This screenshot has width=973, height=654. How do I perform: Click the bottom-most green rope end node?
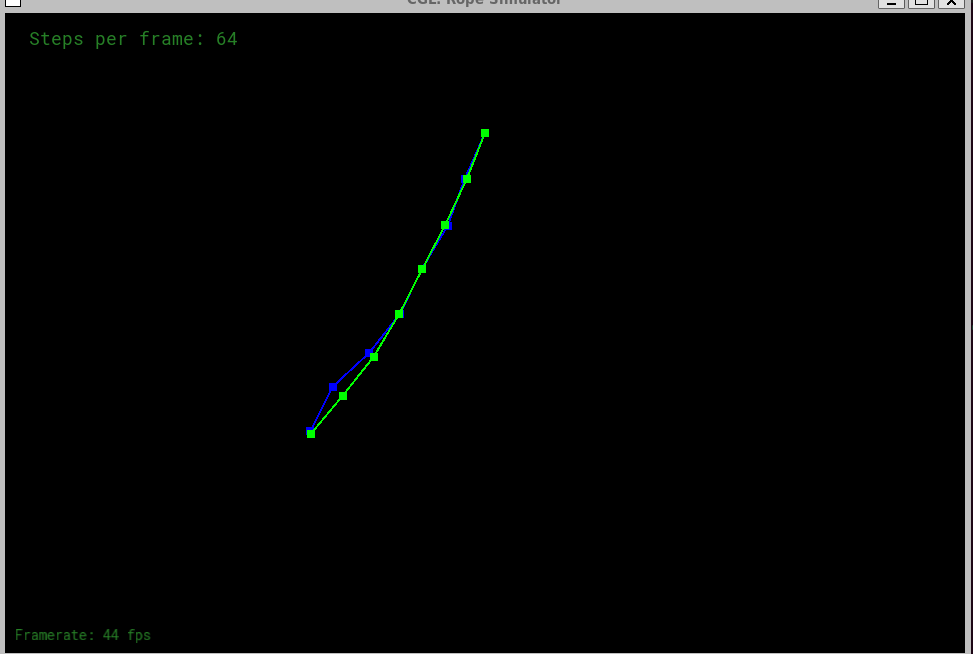click(311, 434)
